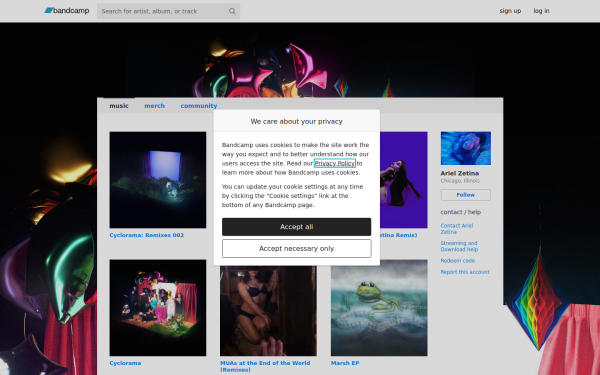Viewport: 600px width, 375px height.
Task: Click Accept necessary only button
Action: [x=297, y=249]
